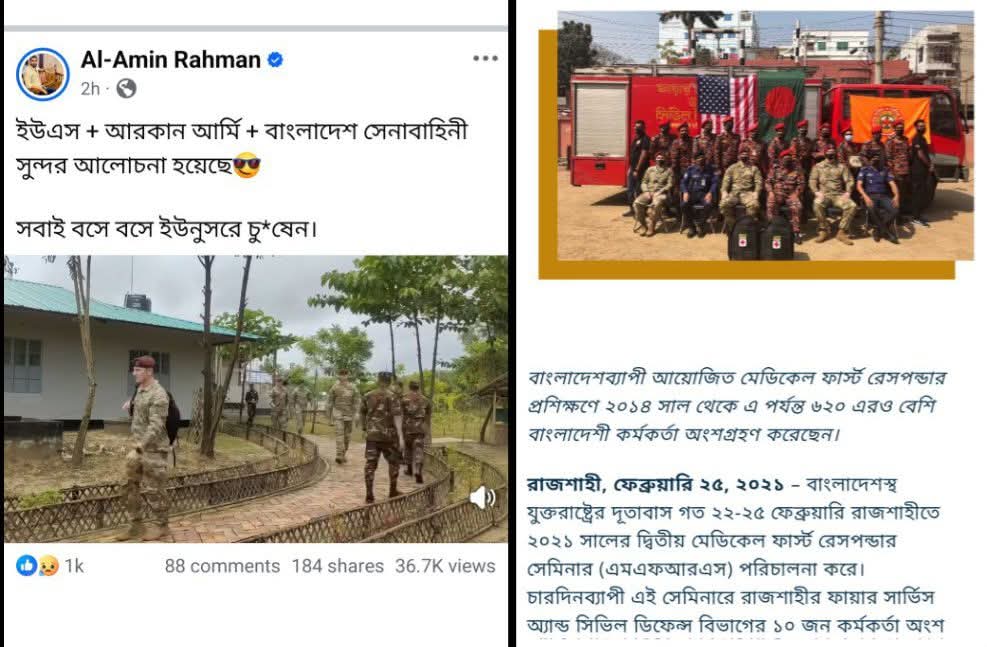Open the 88 comments link
The height and width of the screenshot is (647, 987).
[x=222, y=566]
